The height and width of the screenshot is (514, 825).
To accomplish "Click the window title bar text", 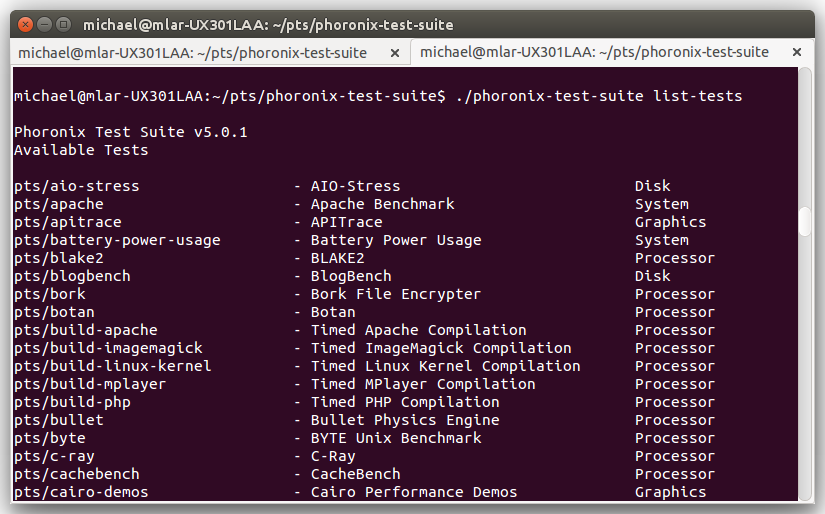I will pyautogui.click(x=268, y=25).
